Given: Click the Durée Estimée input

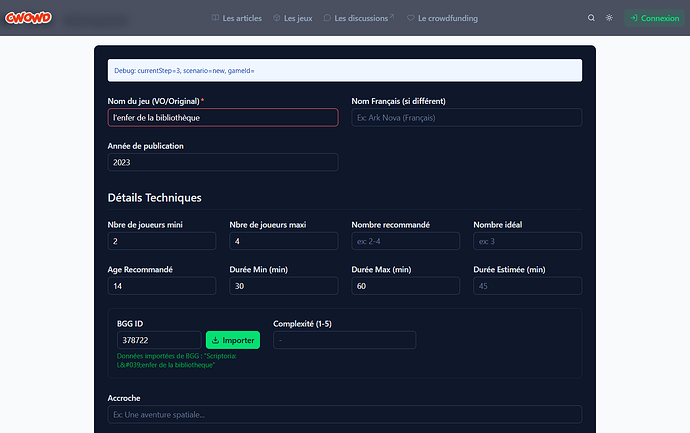Looking at the screenshot, I should (527, 286).
